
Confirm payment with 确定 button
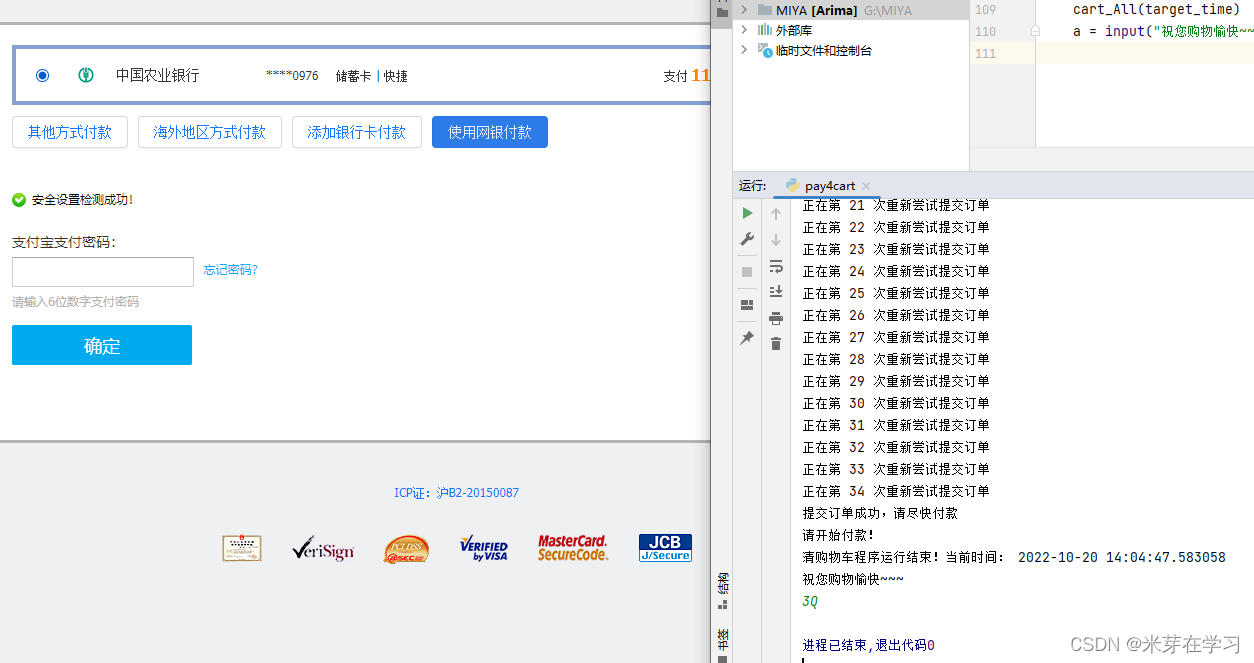click(x=102, y=345)
